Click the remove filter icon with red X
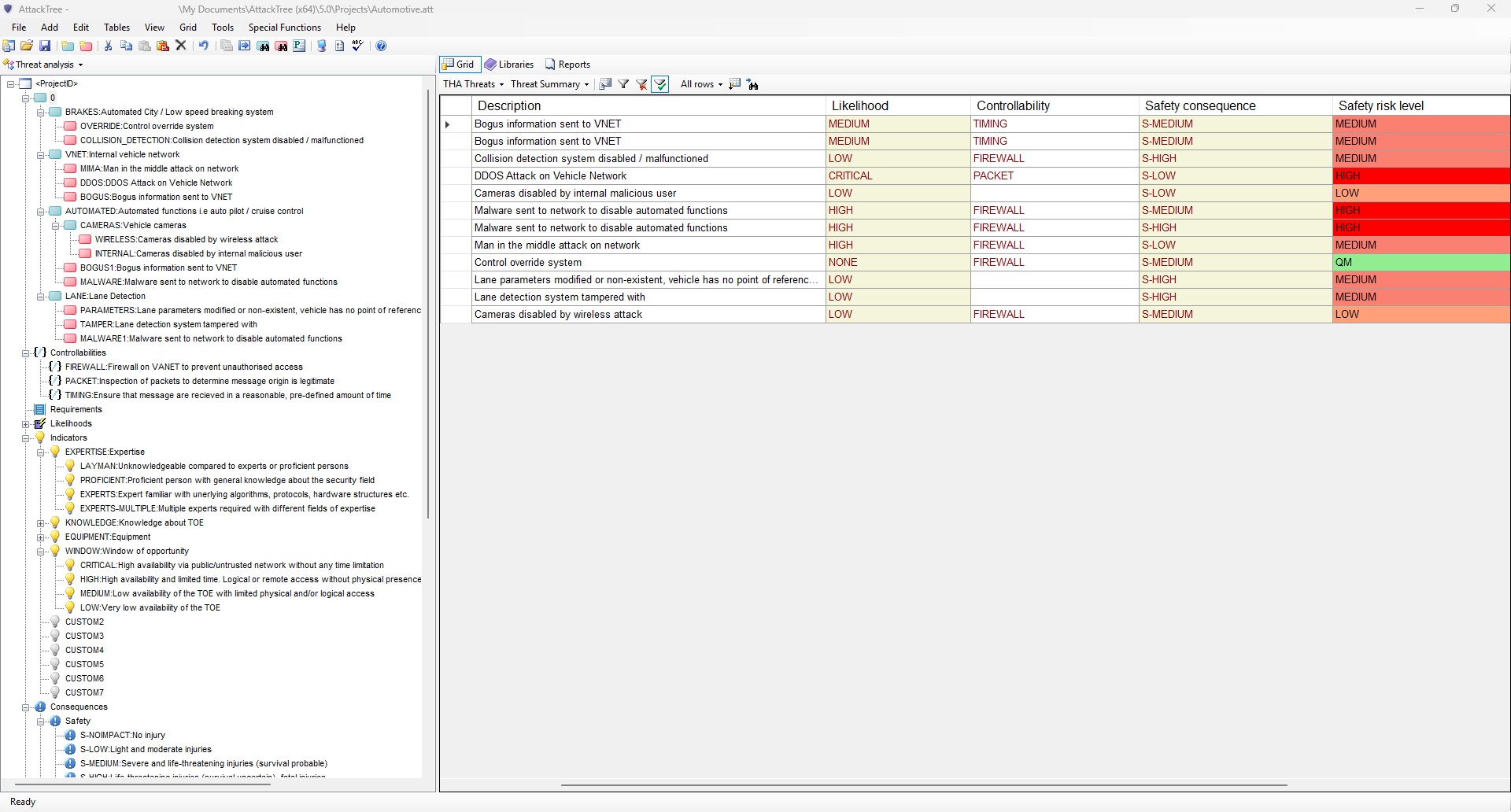The width and height of the screenshot is (1511, 812). pos(641,85)
